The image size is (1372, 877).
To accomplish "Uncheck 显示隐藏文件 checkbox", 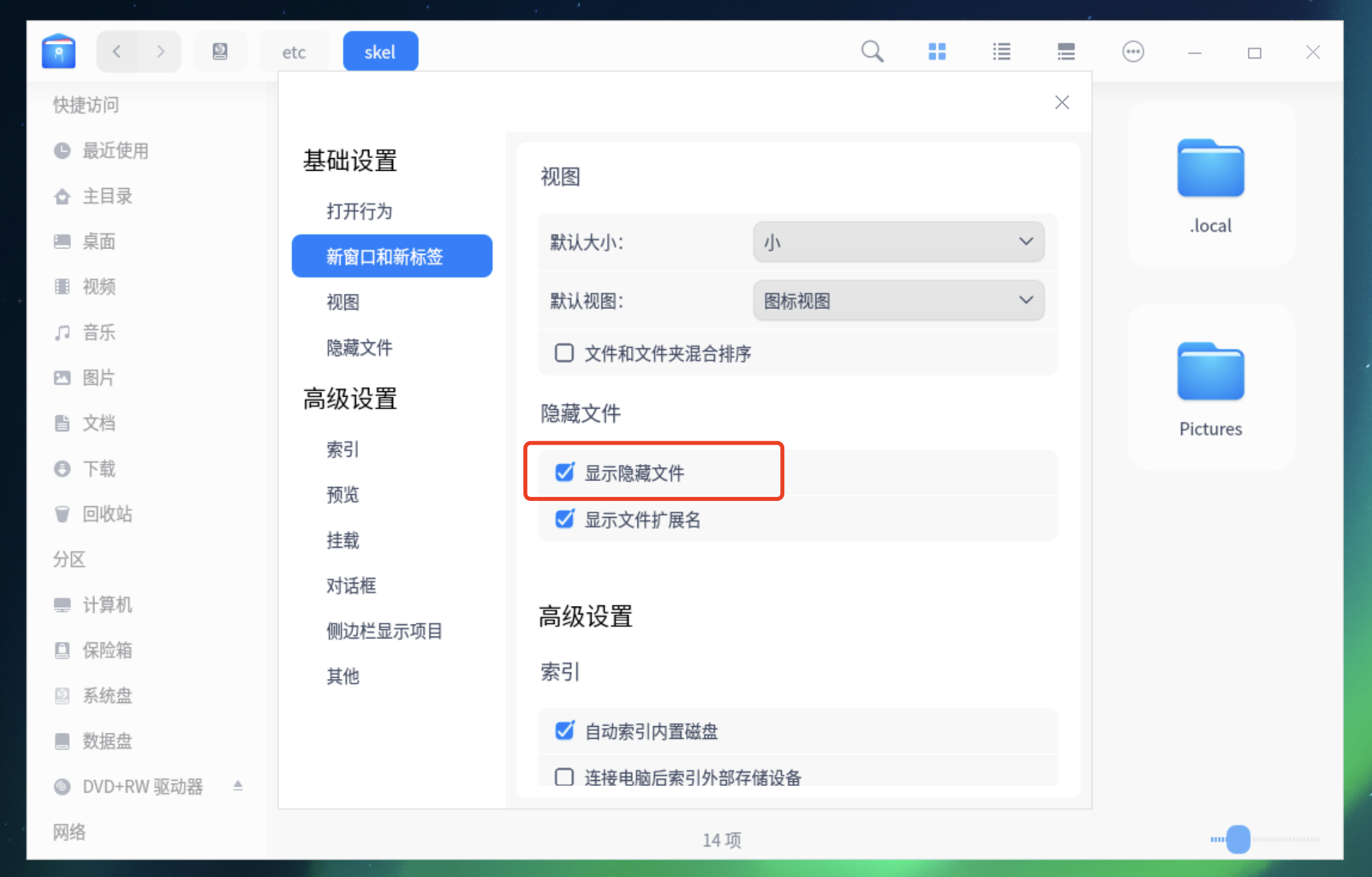I will click(x=564, y=472).
